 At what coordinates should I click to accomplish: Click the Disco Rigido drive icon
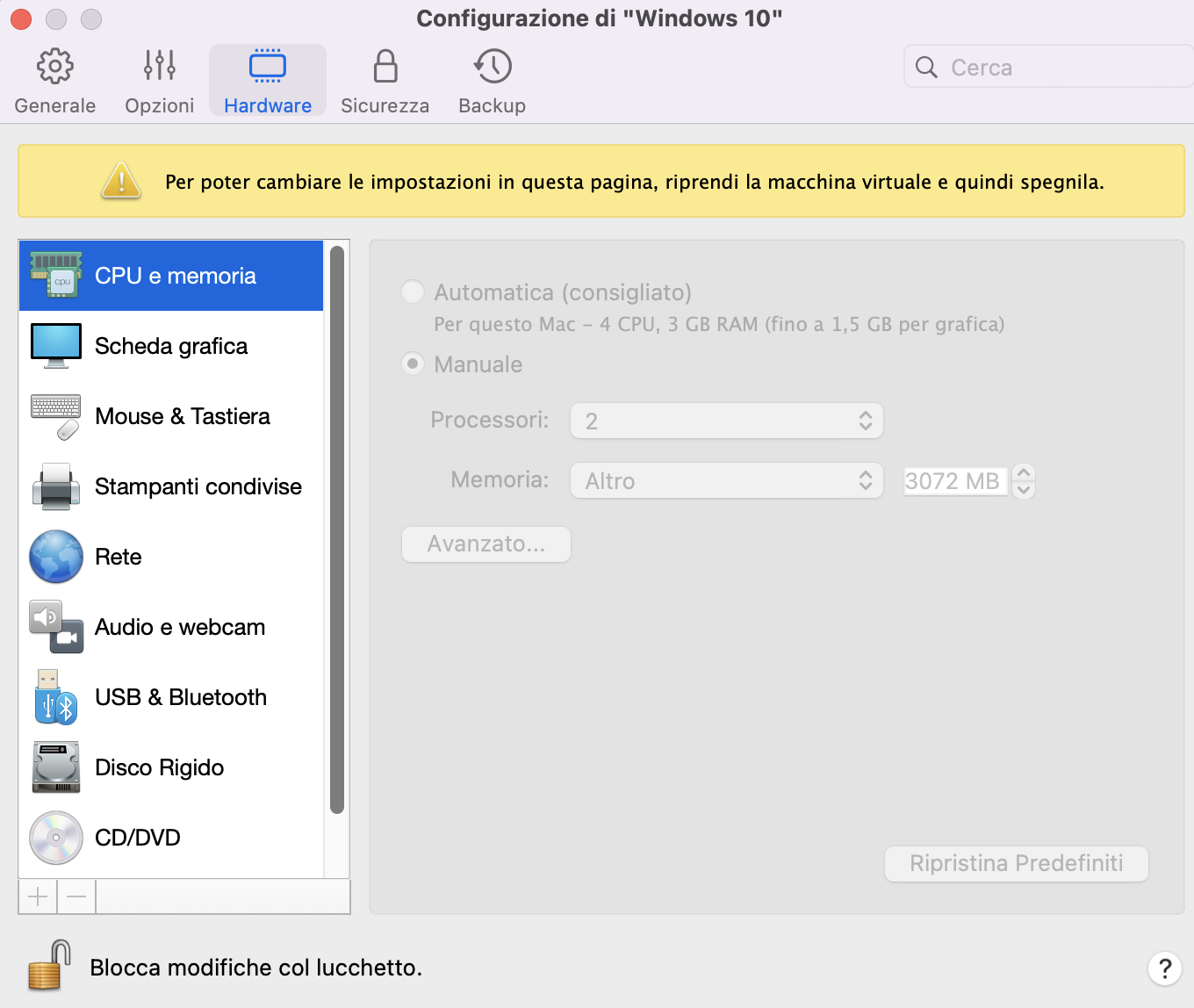coord(56,767)
